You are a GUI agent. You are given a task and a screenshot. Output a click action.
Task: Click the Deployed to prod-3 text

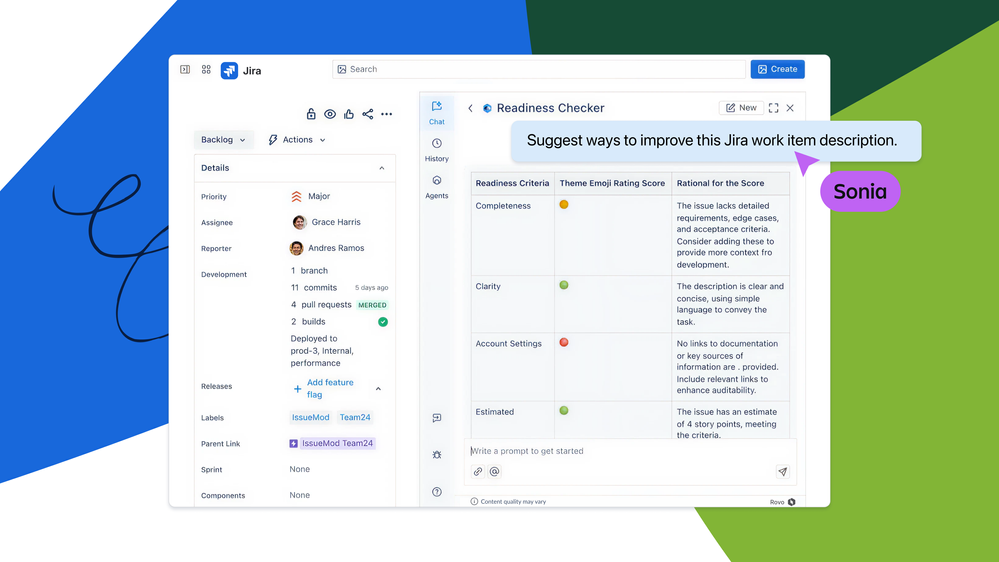[322, 351]
